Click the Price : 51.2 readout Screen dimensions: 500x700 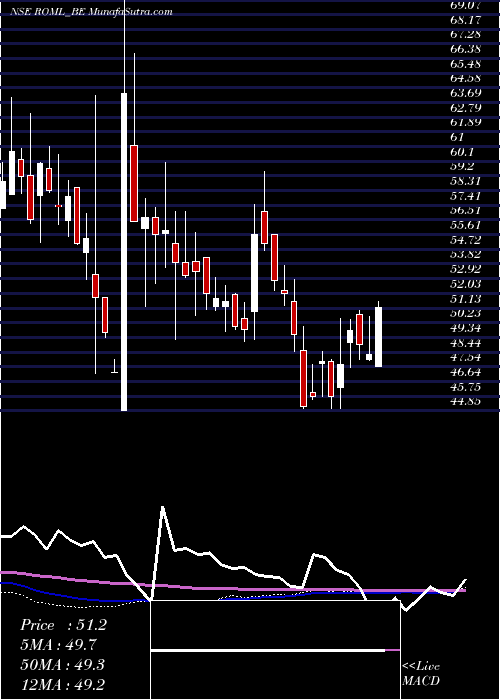[63, 625]
